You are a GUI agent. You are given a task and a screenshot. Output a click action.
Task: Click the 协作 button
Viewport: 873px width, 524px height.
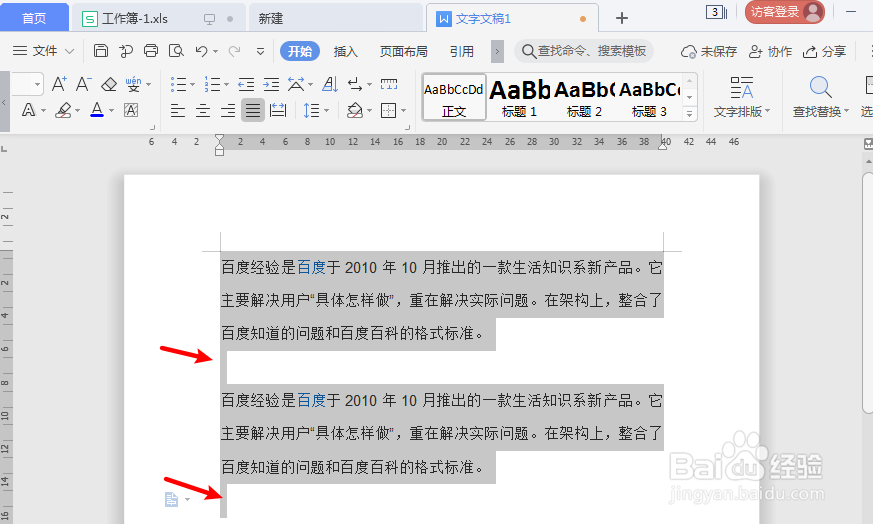(x=771, y=51)
